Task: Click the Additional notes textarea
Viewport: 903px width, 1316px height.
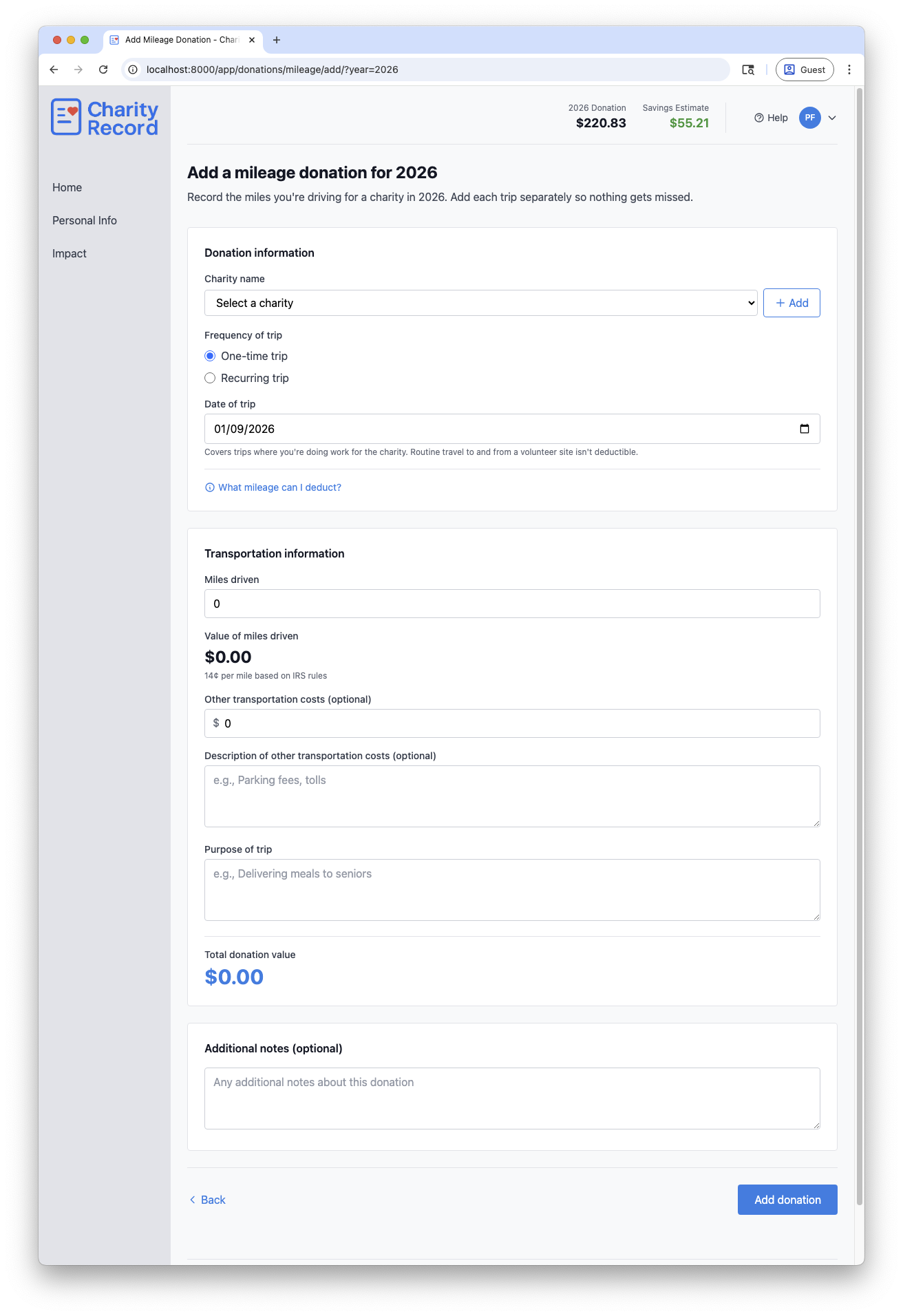Action: [x=512, y=1099]
